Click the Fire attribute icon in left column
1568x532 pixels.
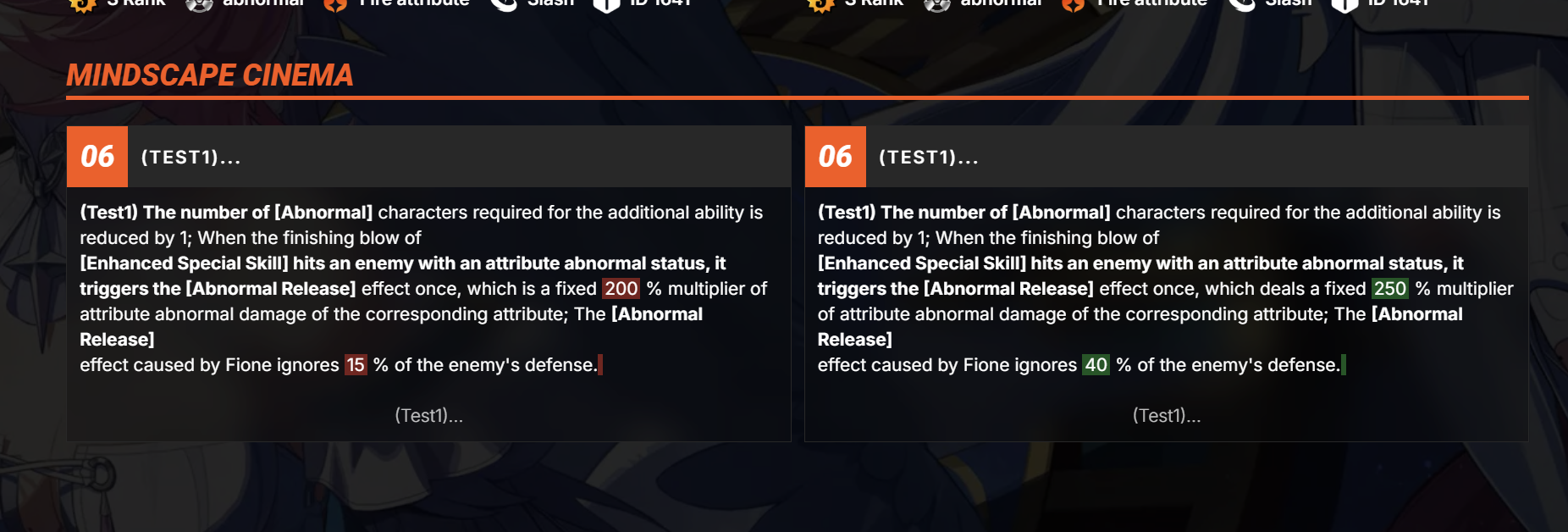click(x=335, y=4)
